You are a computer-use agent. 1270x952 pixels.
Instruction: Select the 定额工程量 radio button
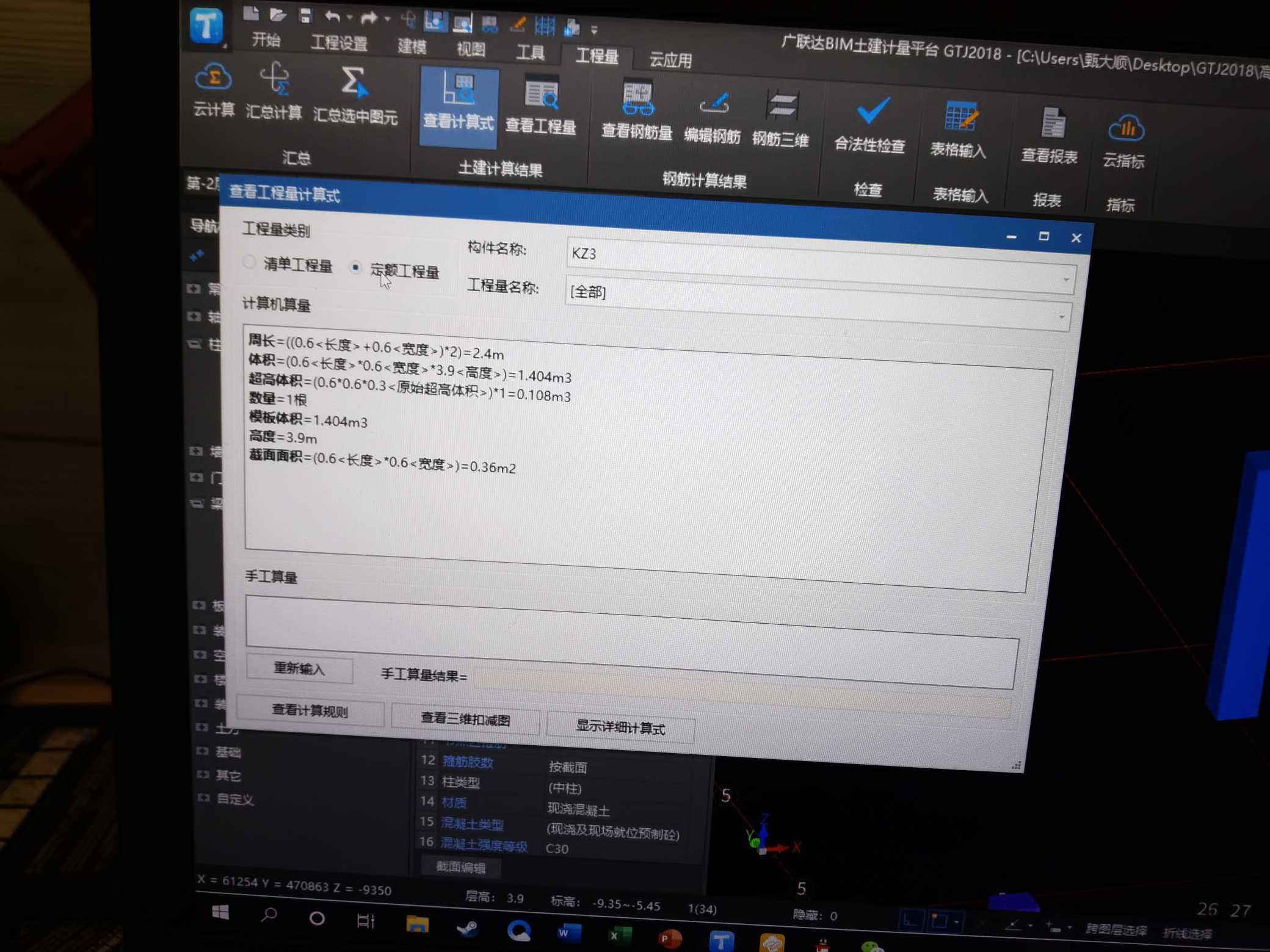pos(355,267)
